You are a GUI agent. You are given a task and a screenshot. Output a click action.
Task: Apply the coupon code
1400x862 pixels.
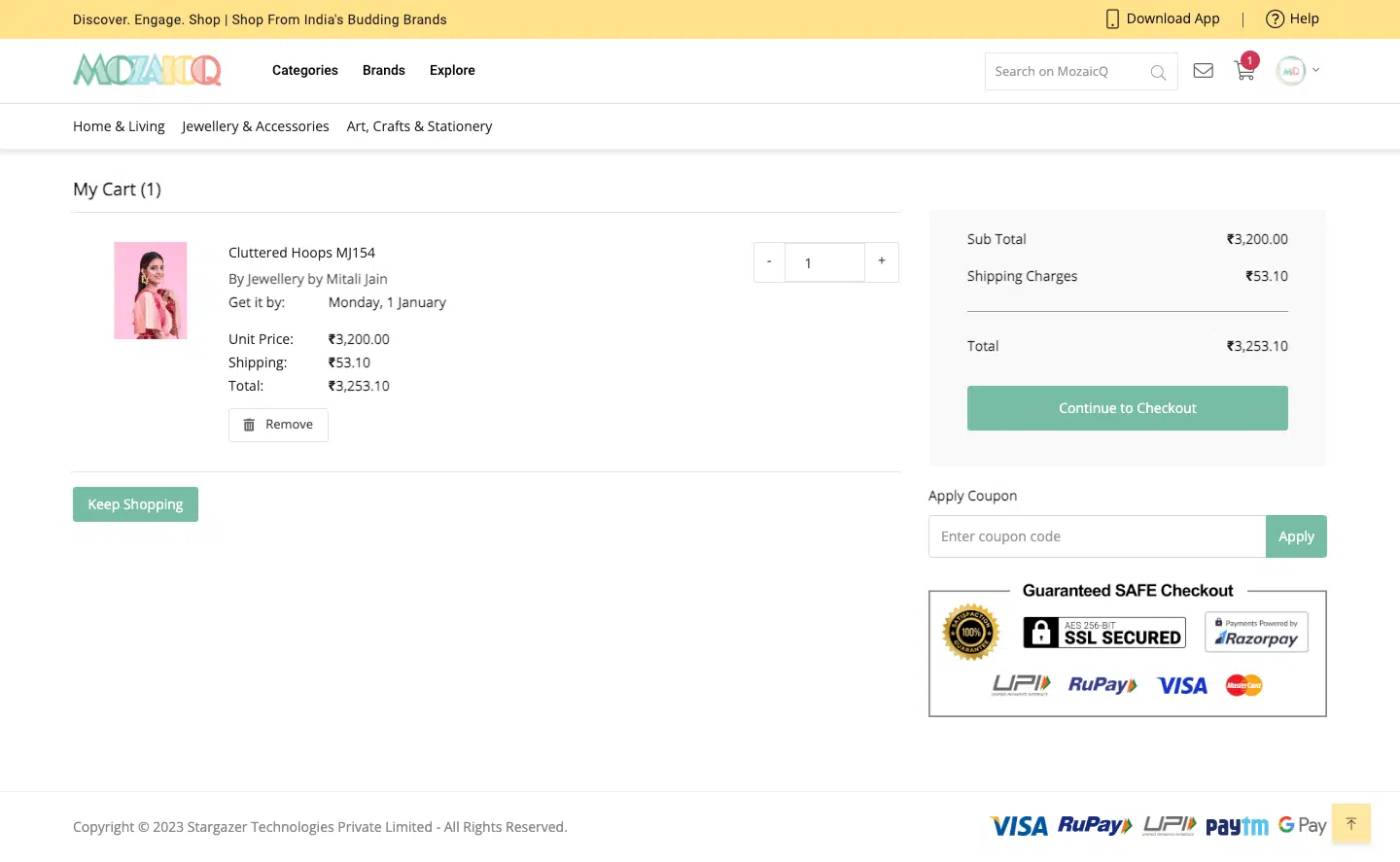tap(1296, 536)
